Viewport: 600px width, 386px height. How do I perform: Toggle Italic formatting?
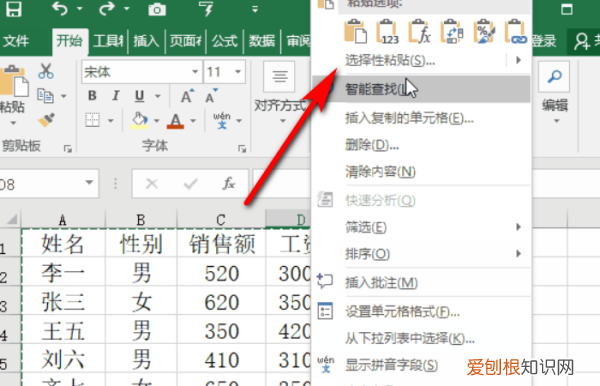pyautogui.click(x=116, y=96)
